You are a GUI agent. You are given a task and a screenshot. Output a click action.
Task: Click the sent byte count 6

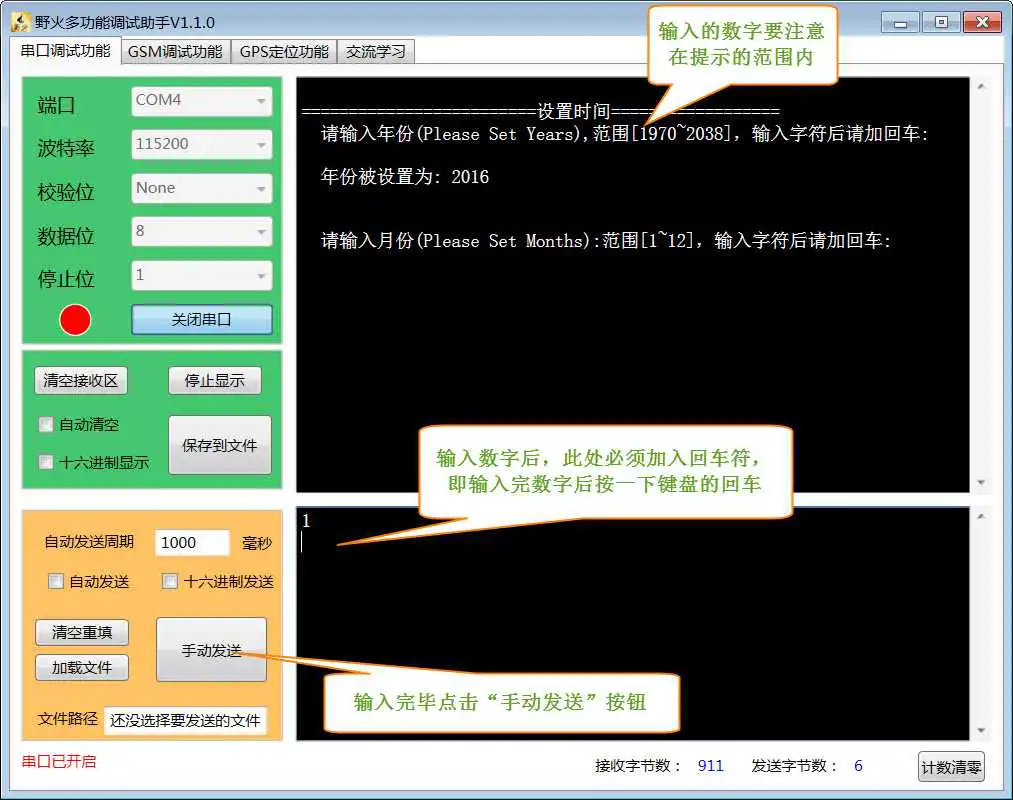[858, 766]
